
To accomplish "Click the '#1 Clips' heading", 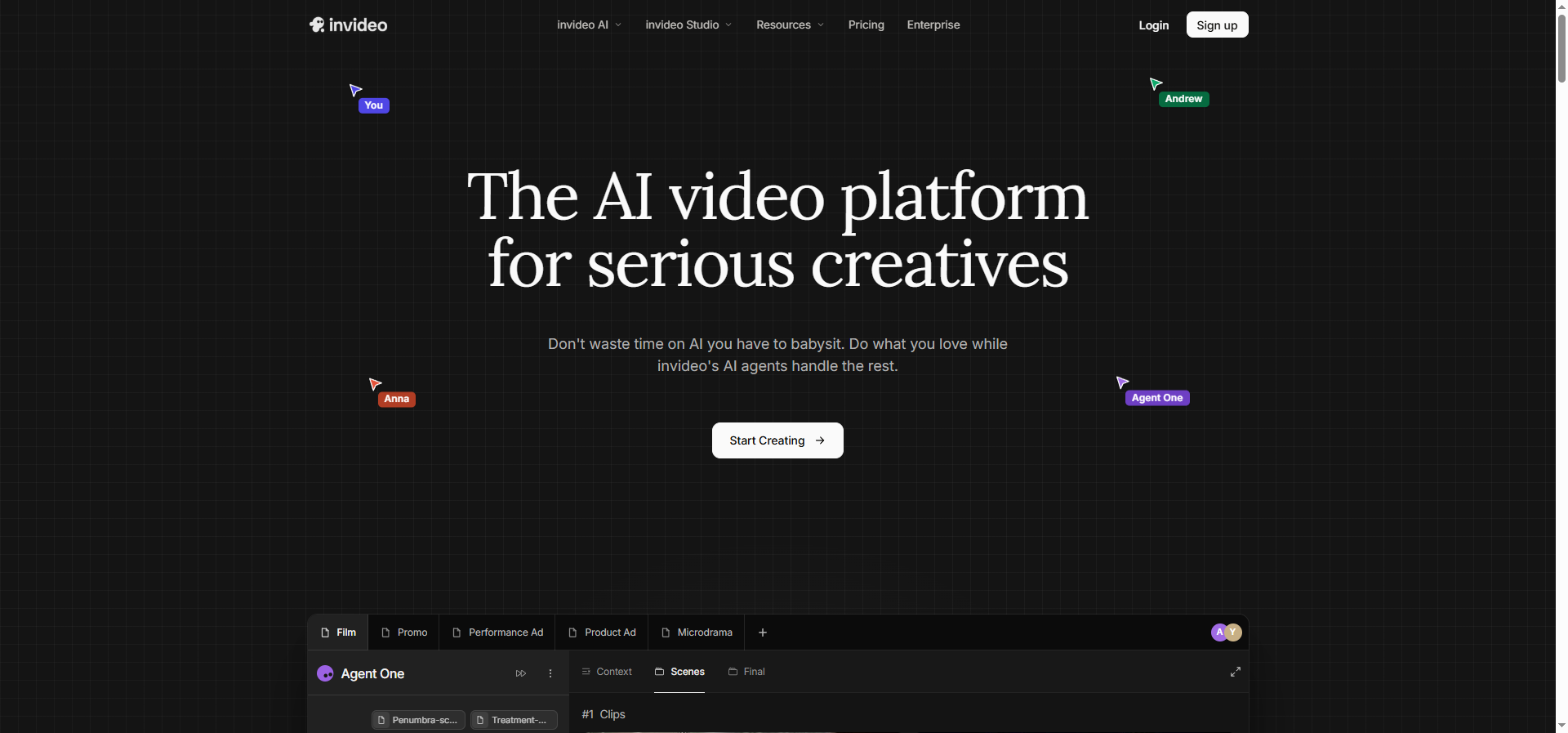I will pos(604,714).
